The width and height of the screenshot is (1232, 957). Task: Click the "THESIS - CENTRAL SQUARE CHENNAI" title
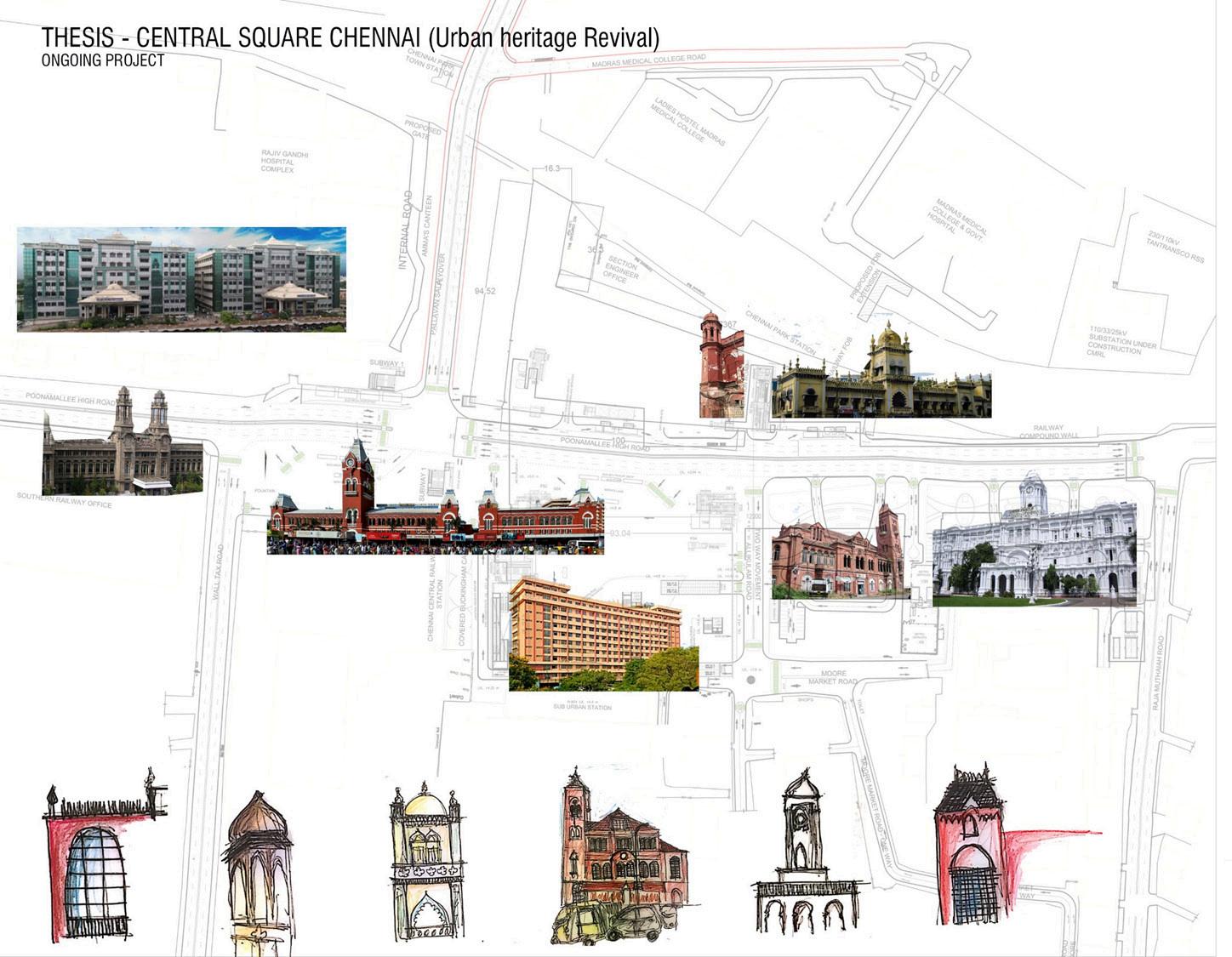(x=351, y=37)
